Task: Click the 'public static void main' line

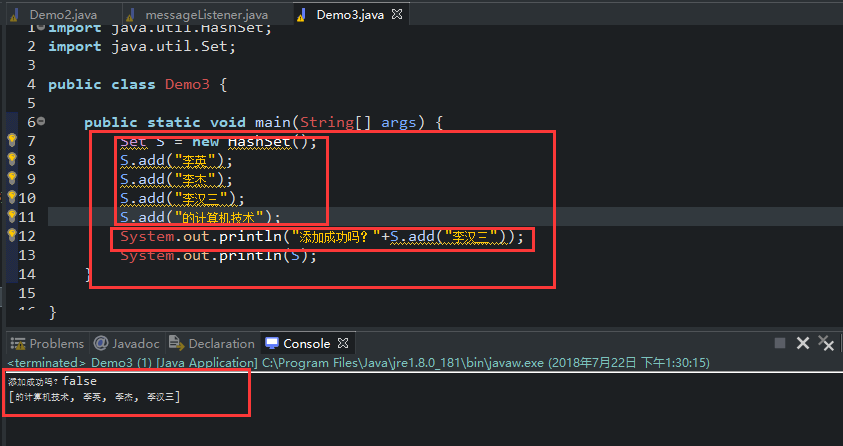Action: [263, 123]
